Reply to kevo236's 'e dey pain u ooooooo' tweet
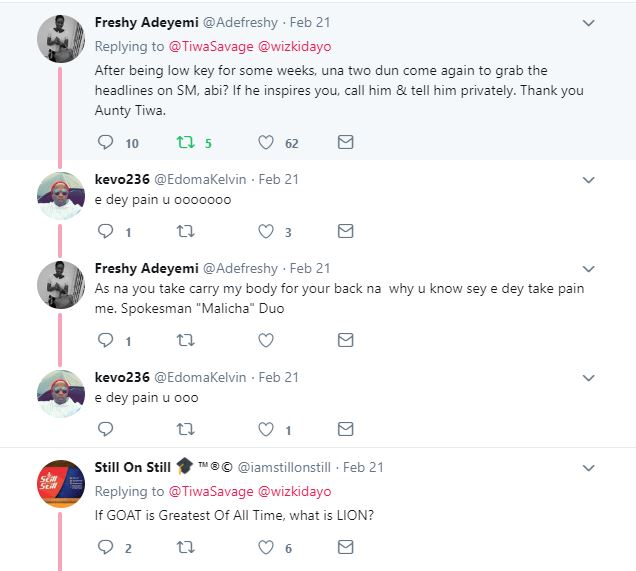Screen dimensions: 636x571 (x=105, y=231)
